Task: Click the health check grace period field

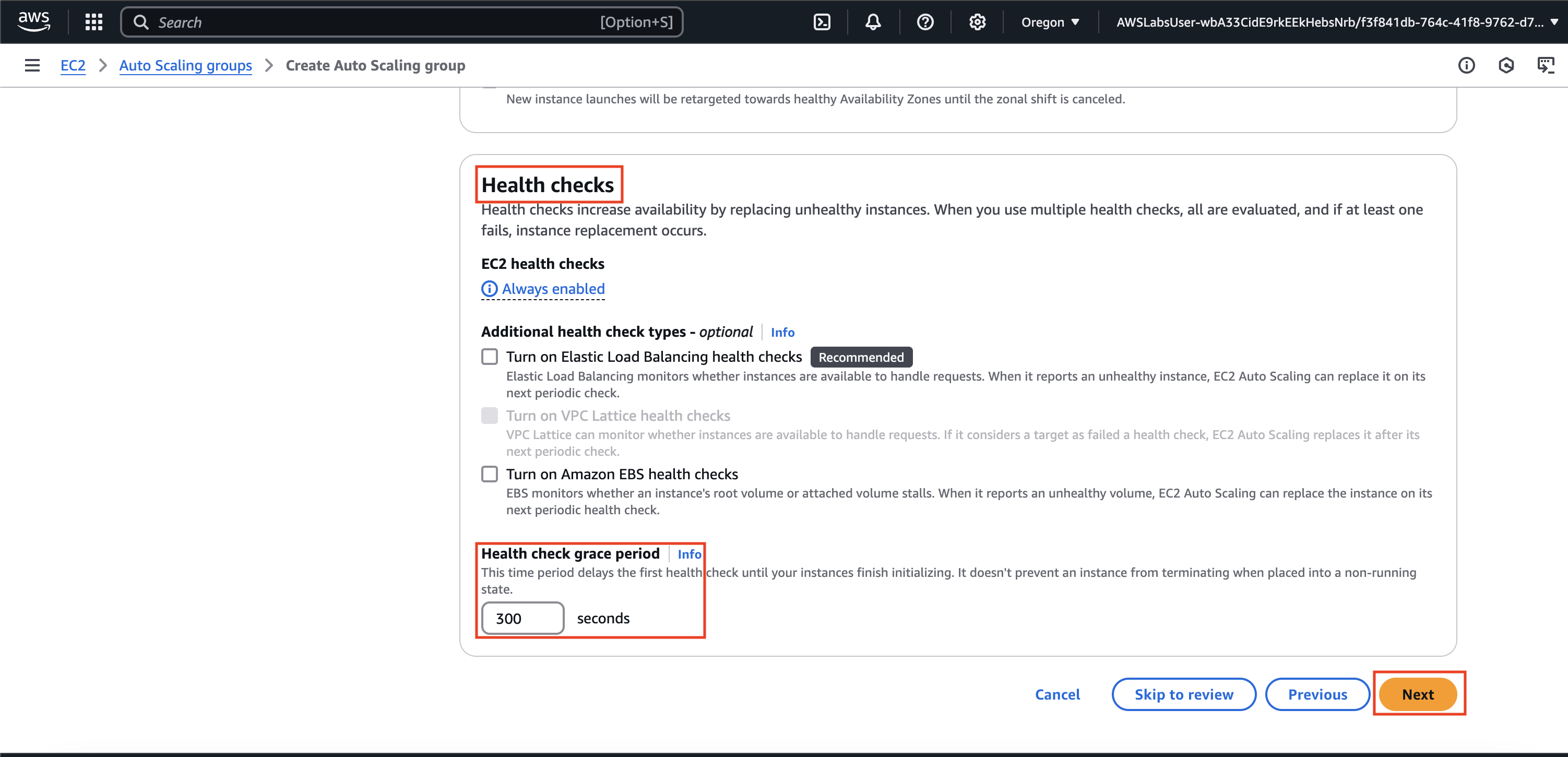Action: (522, 618)
